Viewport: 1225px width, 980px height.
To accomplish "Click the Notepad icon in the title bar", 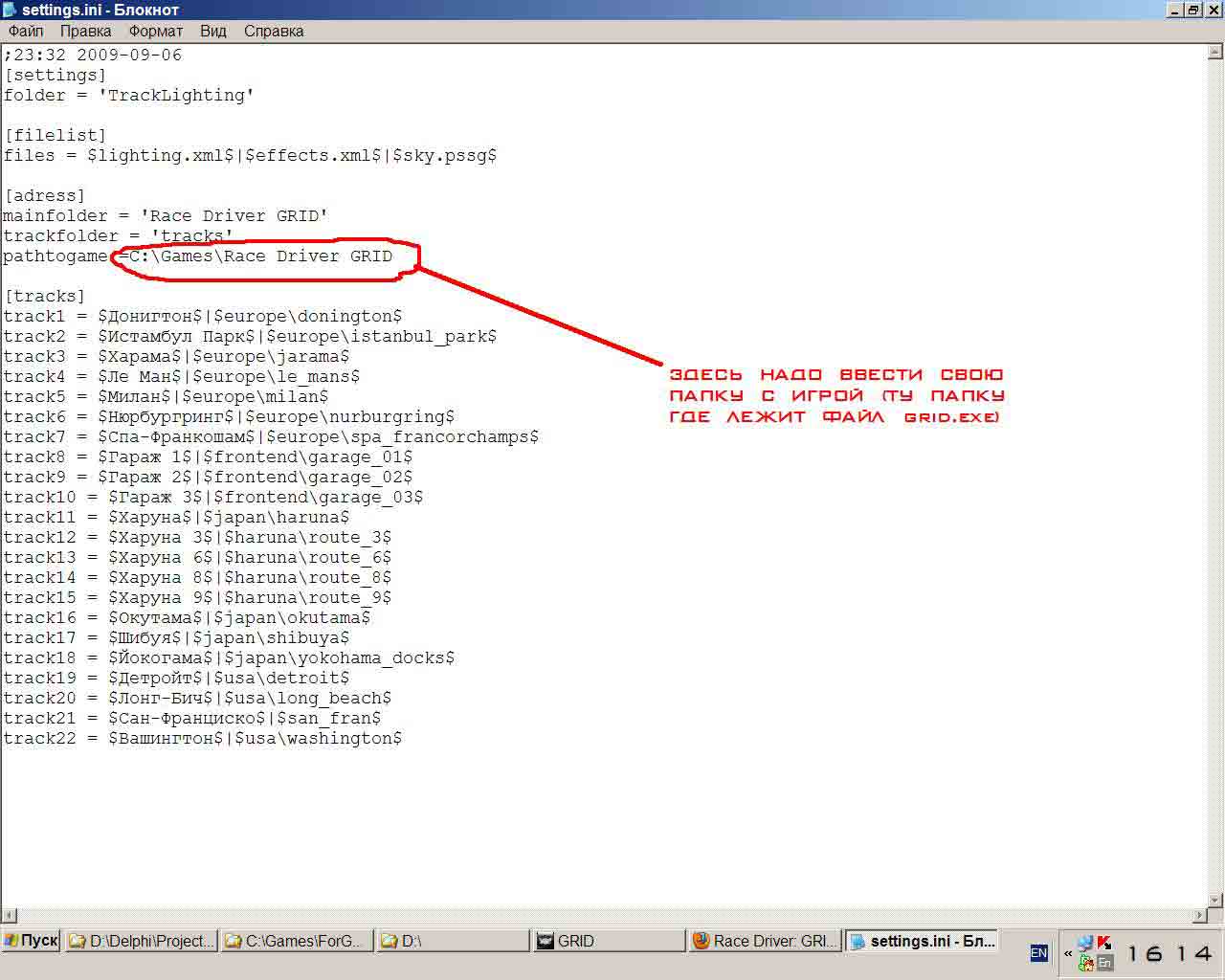I will 10,10.
